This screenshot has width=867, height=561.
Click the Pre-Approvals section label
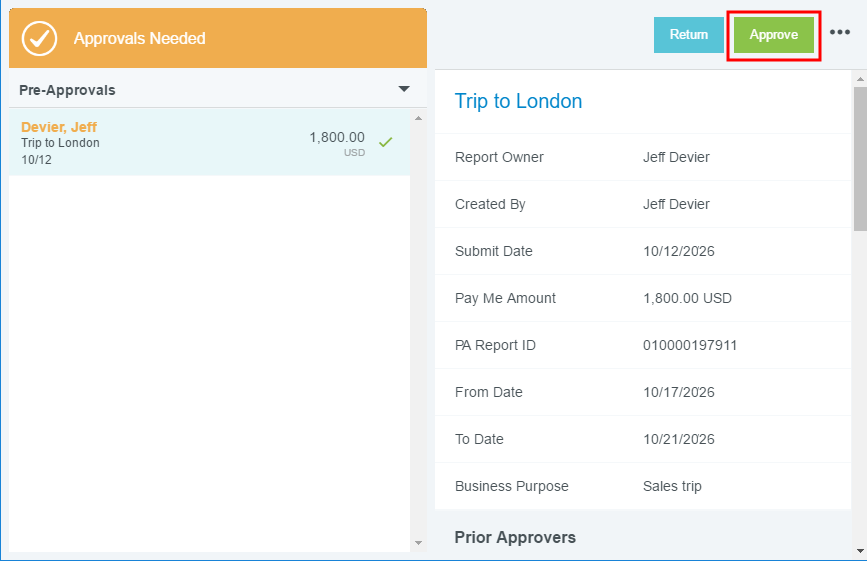click(x=67, y=90)
